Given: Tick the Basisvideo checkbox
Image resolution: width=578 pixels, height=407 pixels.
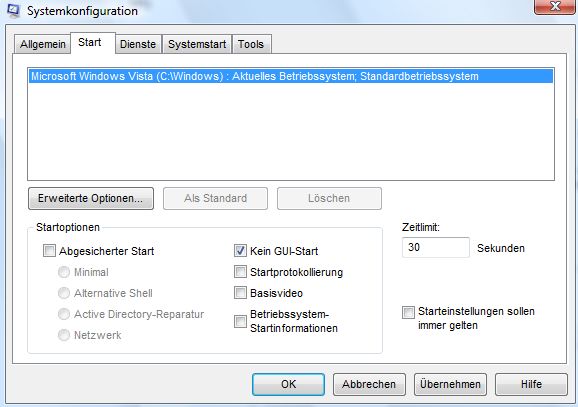Looking at the screenshot, I should click(240, 293).
